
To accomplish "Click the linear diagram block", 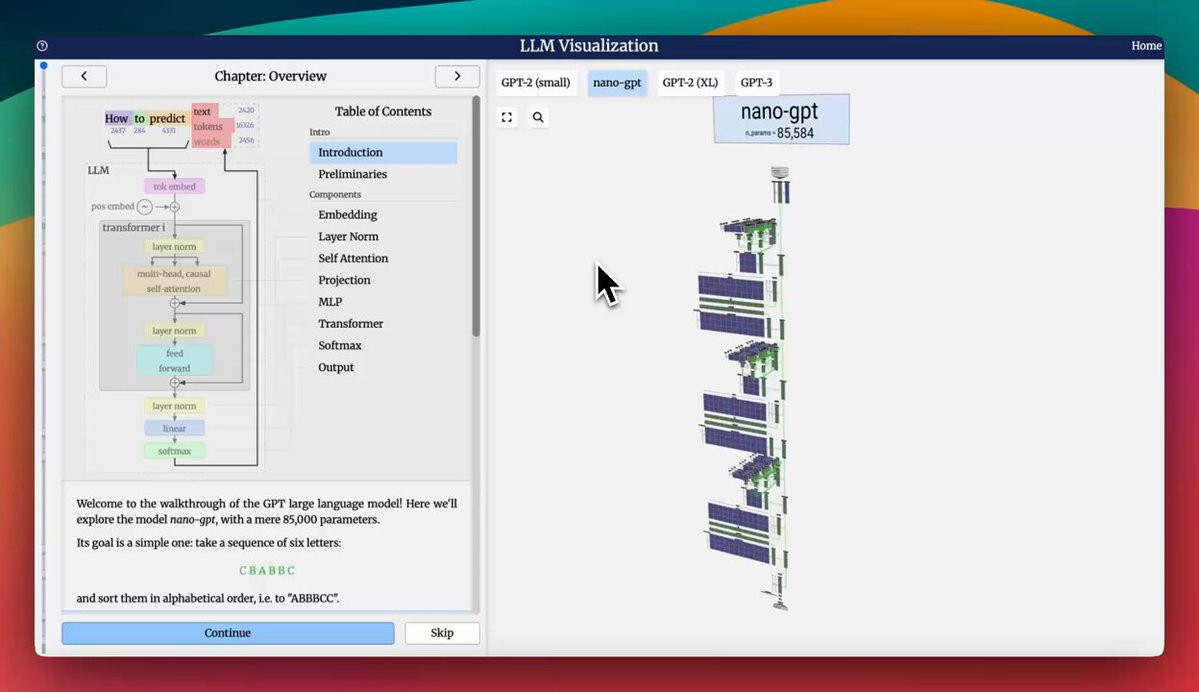I will pyautogui.click(x=174, y=428).
